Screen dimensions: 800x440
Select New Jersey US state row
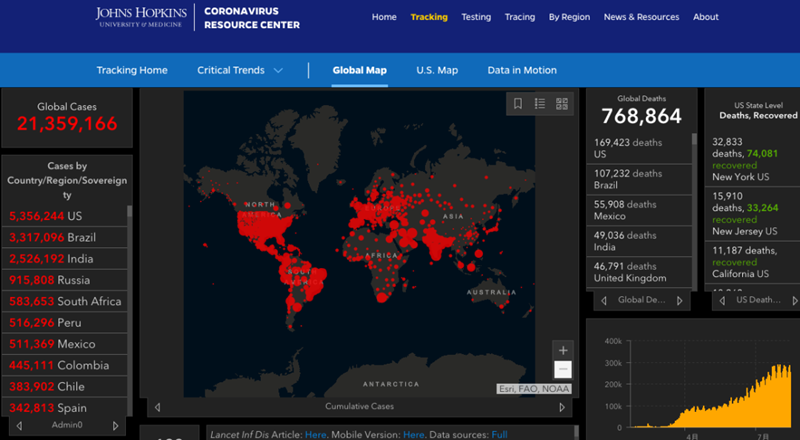pyautogui.click(x=753, y=214)
